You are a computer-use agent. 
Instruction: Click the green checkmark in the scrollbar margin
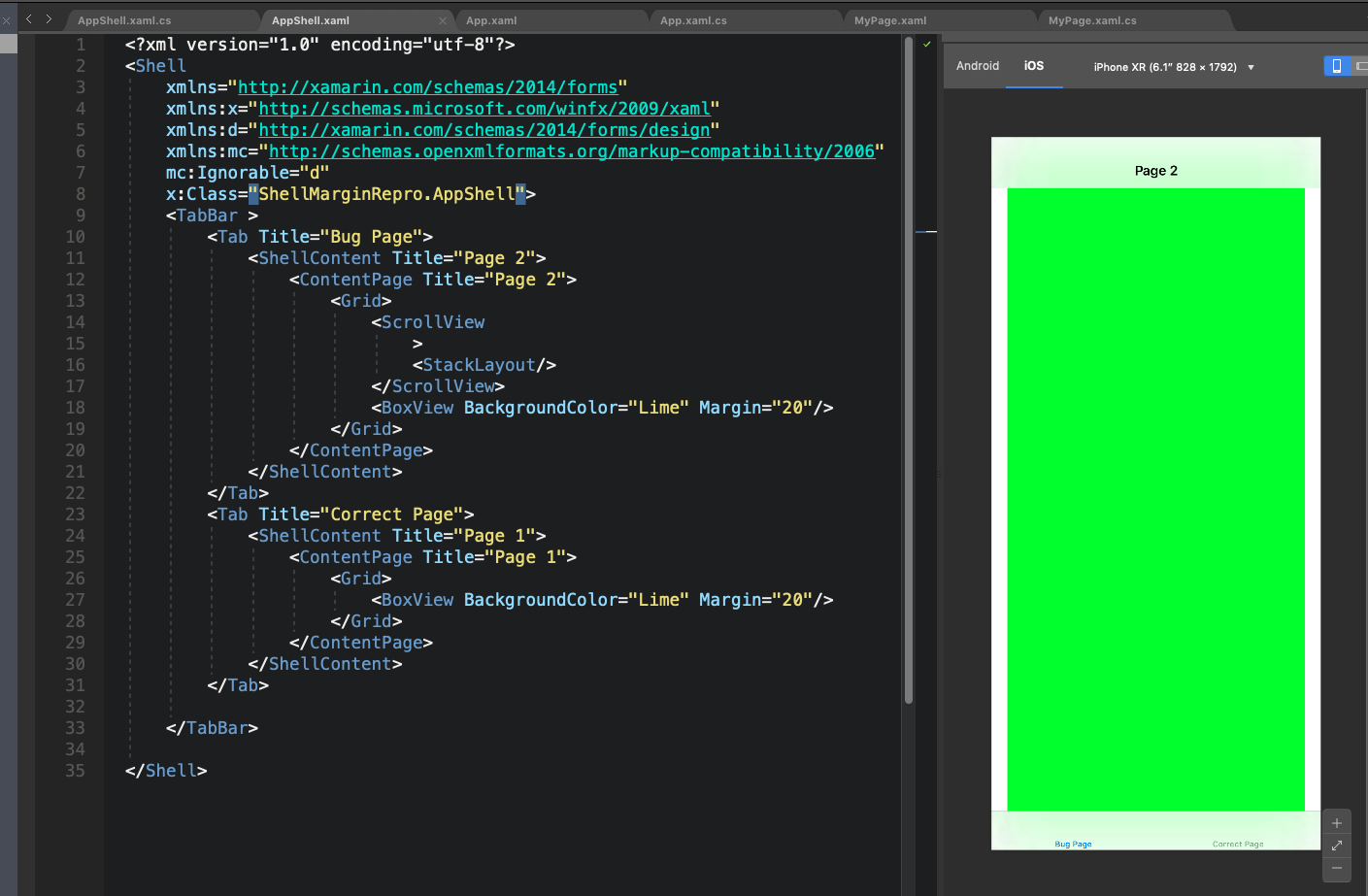coord(926,43)
